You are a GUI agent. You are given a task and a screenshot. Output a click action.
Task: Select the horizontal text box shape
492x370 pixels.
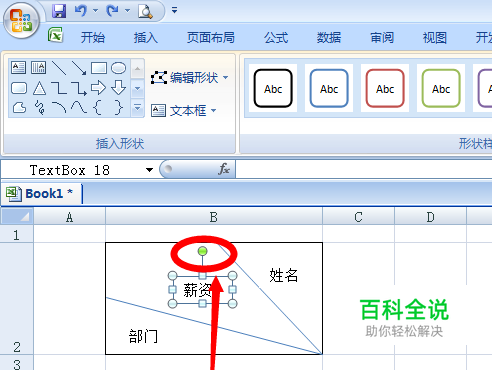pyautogui.click(x=18, y=68)
